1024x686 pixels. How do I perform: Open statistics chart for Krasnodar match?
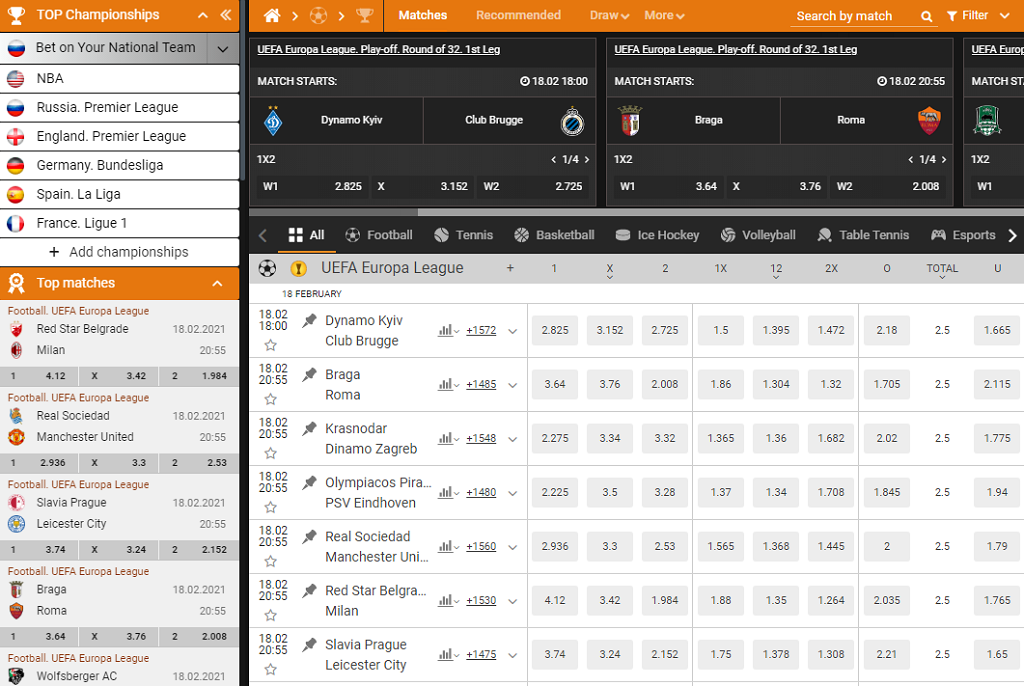point(448,438)
